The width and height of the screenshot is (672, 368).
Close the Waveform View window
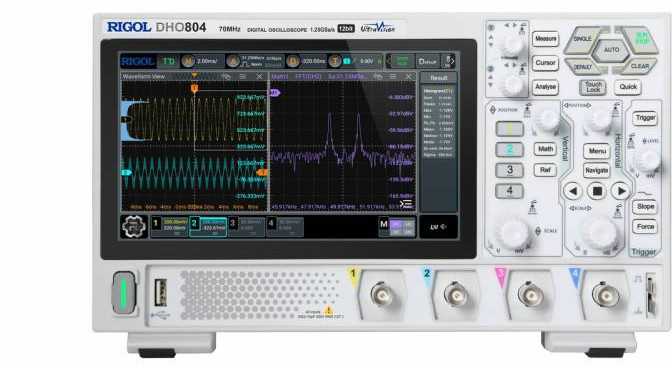tap(259, 76)
